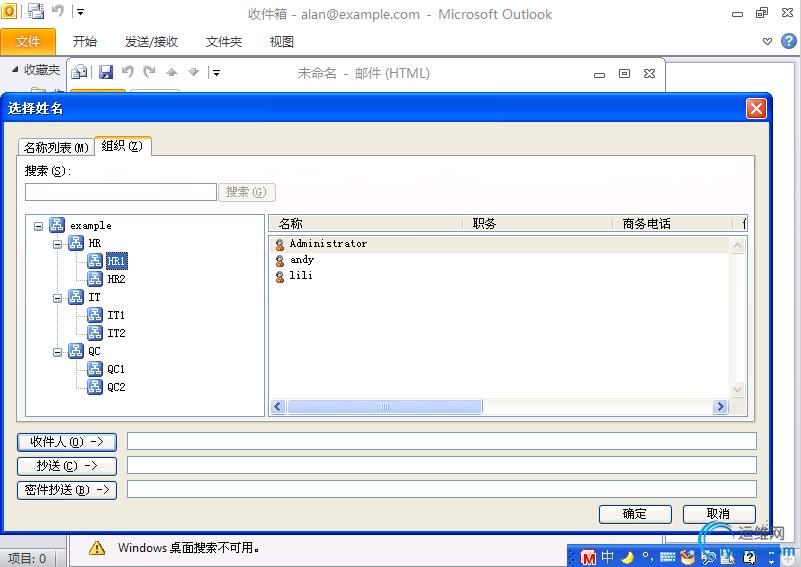Click the previous item up arrow icon

(172, 73)
